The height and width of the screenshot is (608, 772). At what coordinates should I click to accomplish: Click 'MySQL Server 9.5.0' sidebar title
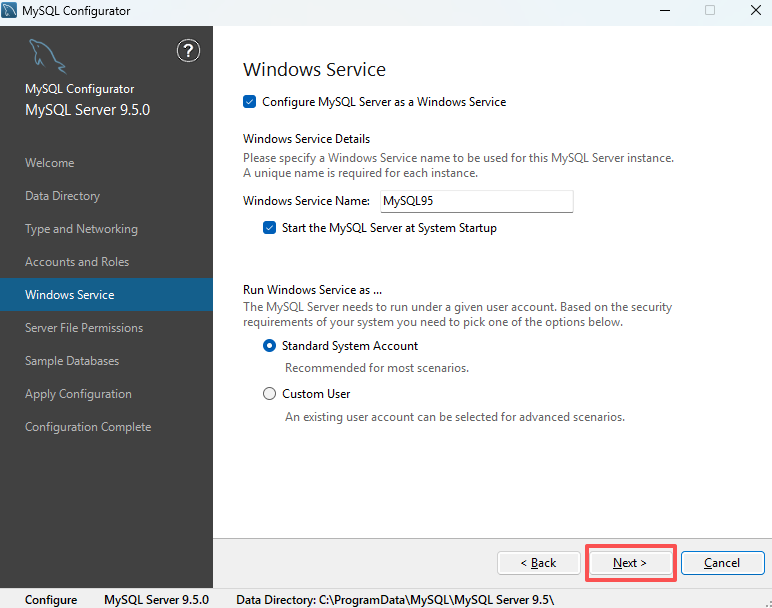click(88, 110)
